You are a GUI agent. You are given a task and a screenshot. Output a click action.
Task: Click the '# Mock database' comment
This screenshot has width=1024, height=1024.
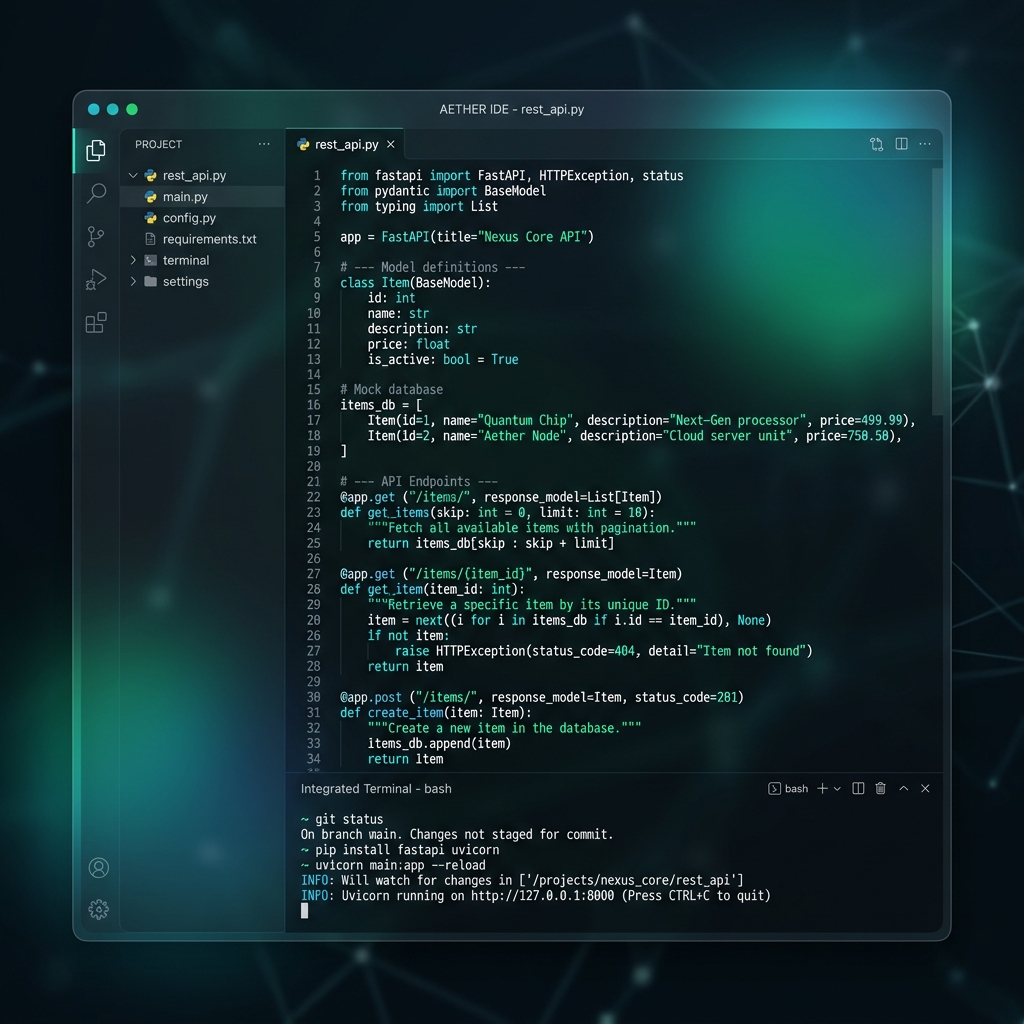(x=391, y=389)
